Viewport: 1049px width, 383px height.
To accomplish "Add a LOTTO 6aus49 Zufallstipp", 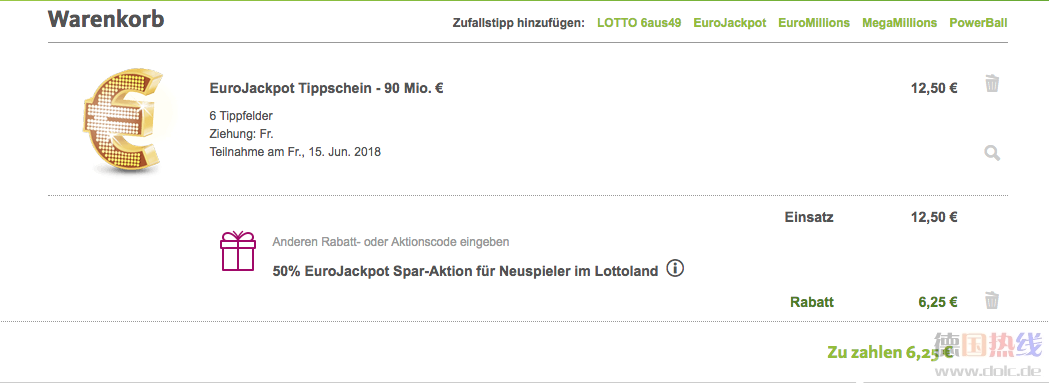I will click(639, 23).
